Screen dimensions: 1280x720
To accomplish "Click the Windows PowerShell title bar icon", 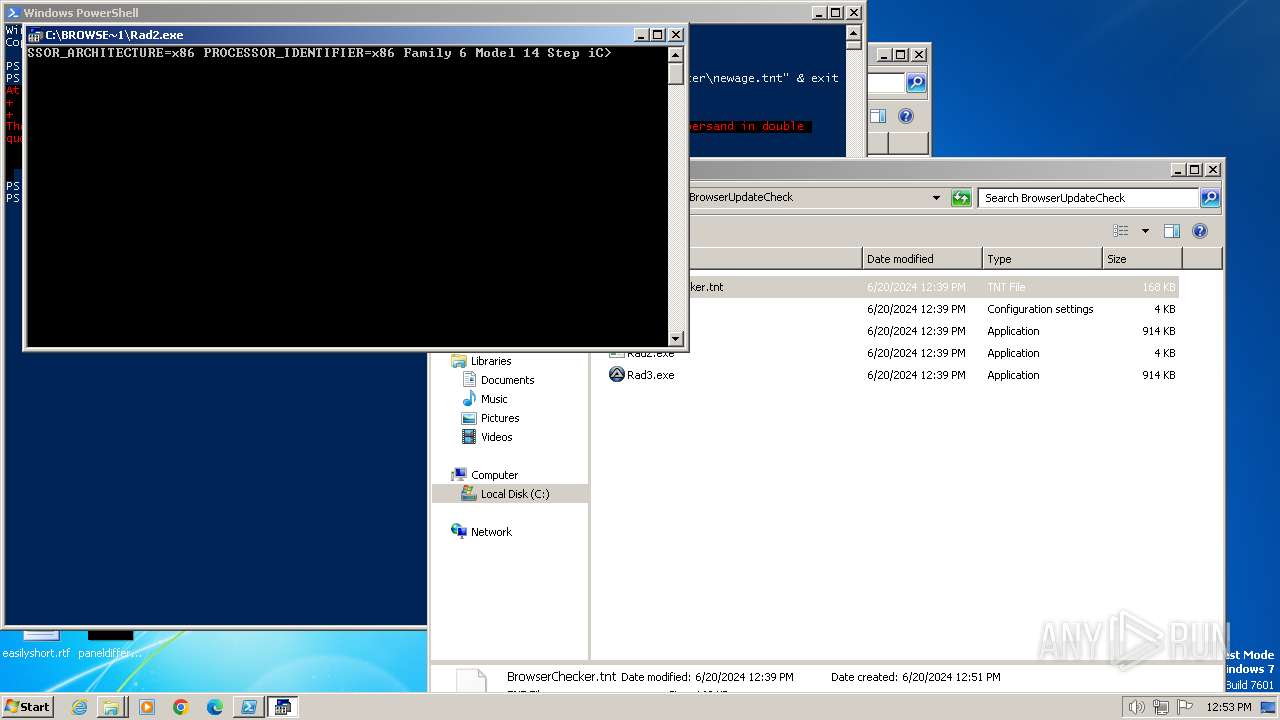I will coord(13,13).
